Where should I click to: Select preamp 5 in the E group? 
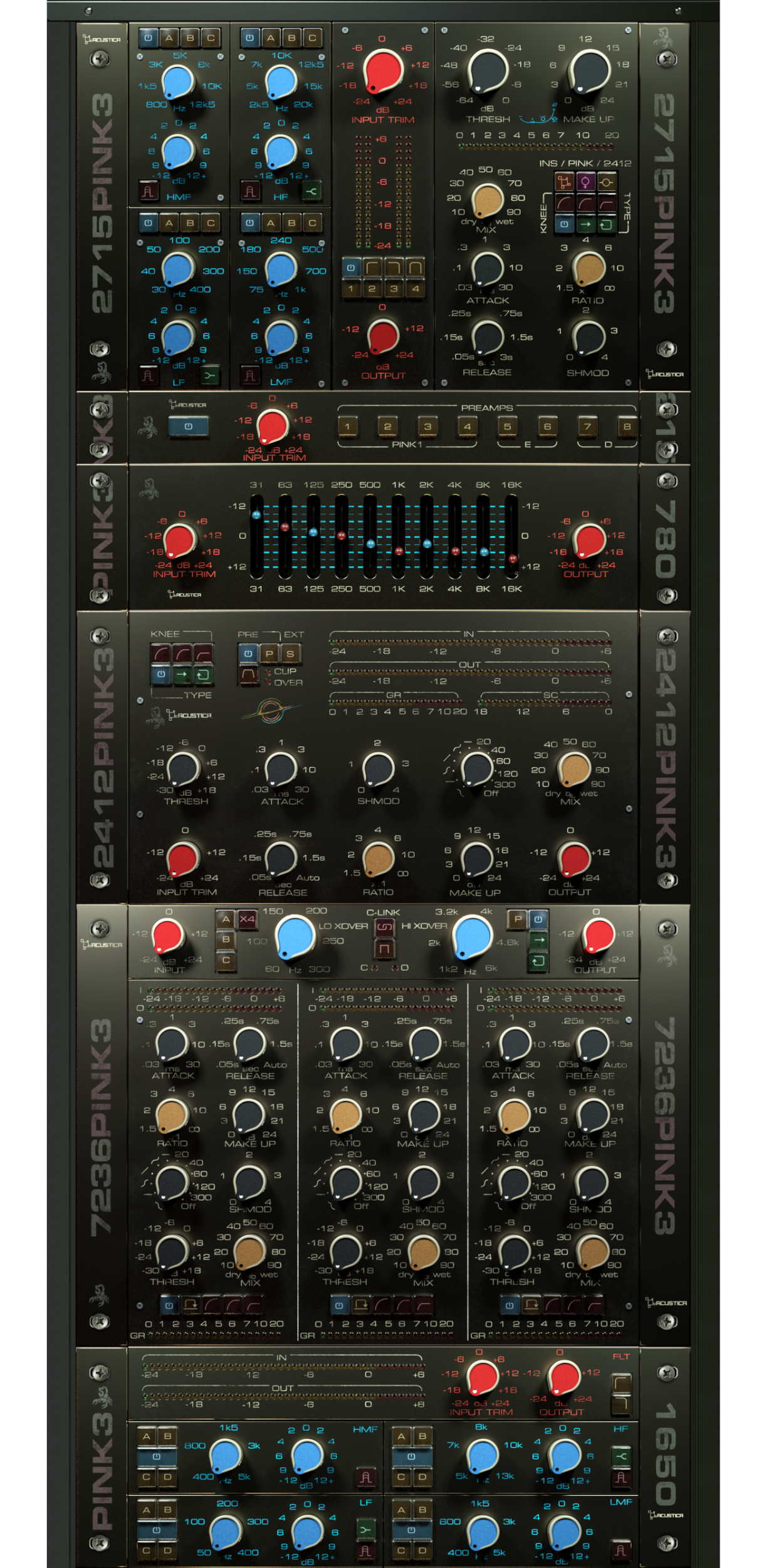[507, 426]
